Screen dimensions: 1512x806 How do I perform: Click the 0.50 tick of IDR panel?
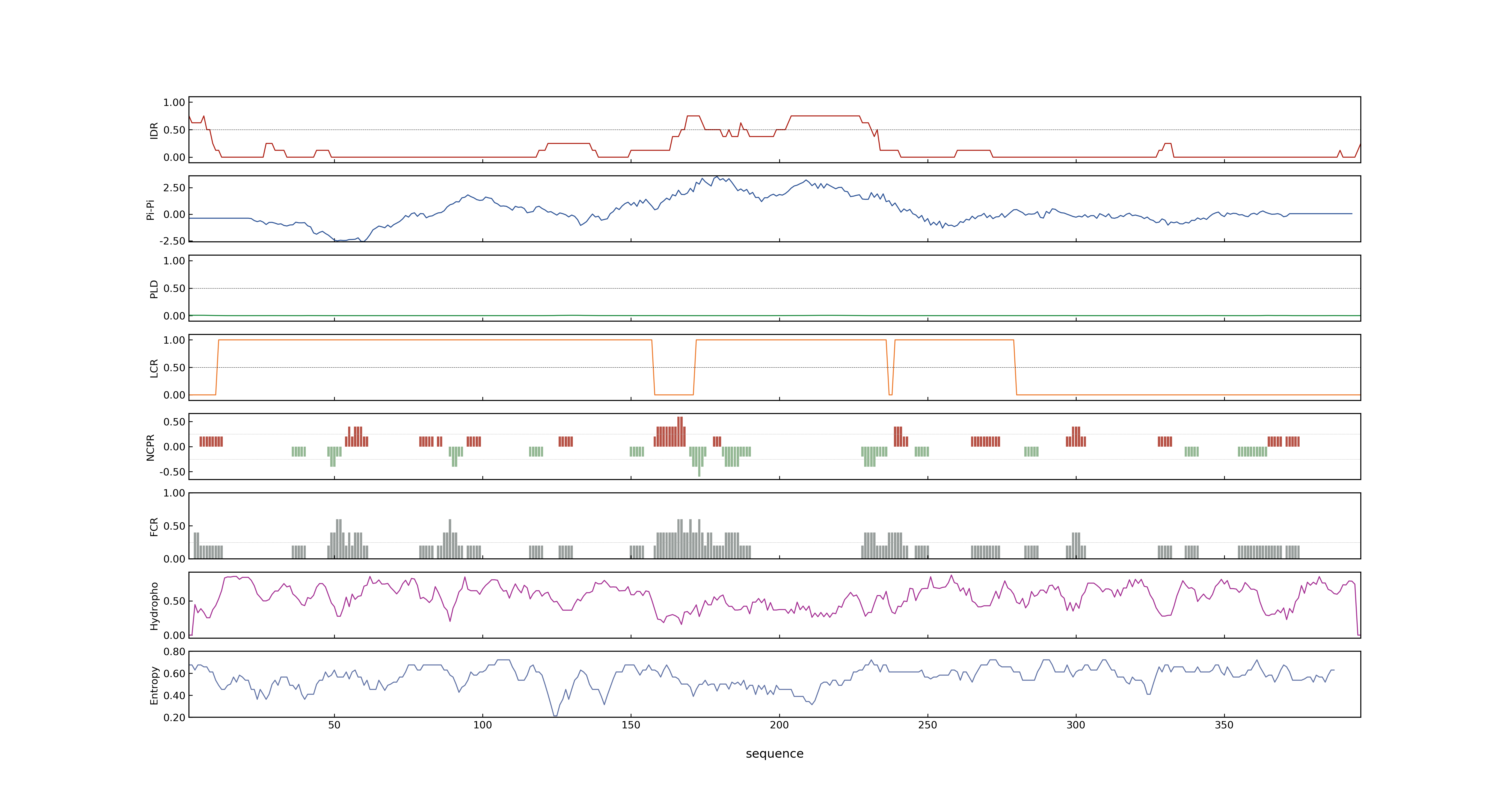click(x=174, y=130)
